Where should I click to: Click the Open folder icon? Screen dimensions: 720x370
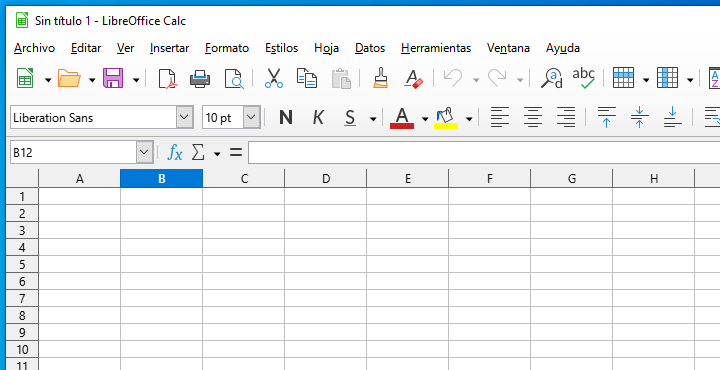[69, 78]
